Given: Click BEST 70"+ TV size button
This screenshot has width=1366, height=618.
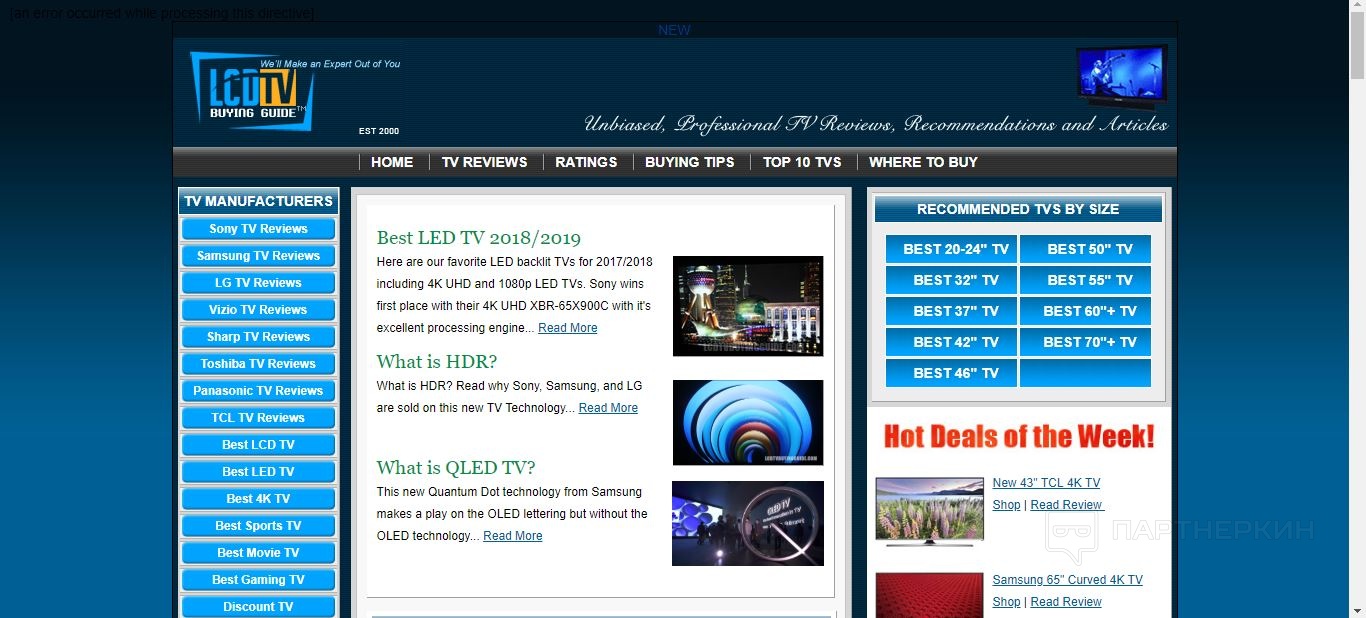Looking at the screenshot, I should click(x=1086, y=342).
